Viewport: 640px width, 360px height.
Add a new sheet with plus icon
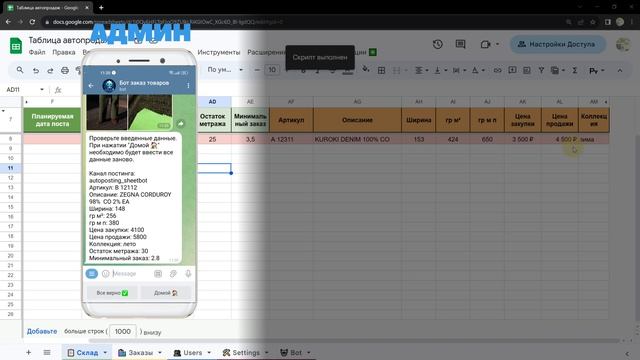[29, 352]
